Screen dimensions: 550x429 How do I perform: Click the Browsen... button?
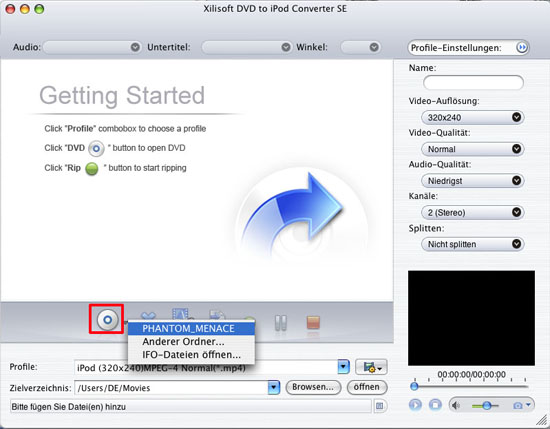pos(313,387)
